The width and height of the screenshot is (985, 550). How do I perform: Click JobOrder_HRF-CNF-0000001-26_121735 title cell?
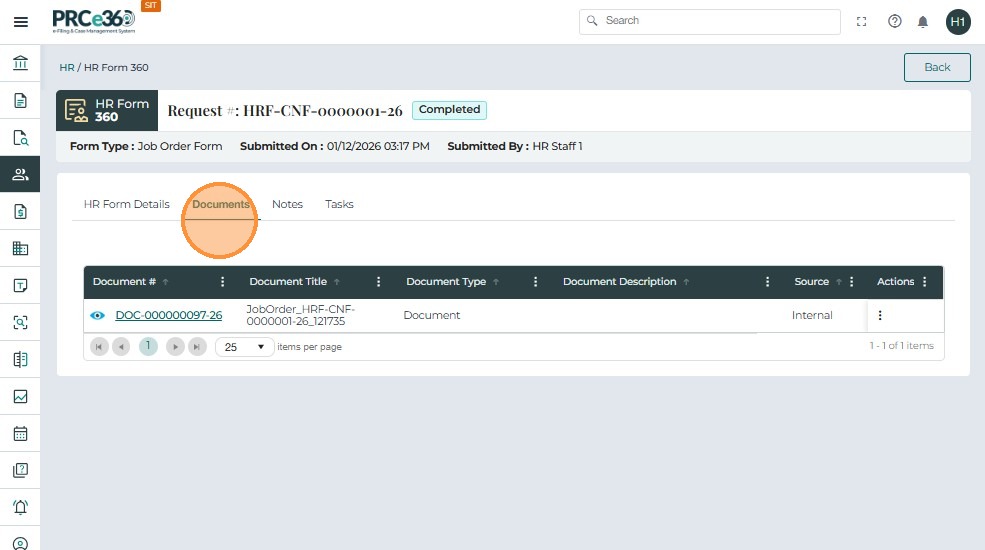click(x=300, y=315)
